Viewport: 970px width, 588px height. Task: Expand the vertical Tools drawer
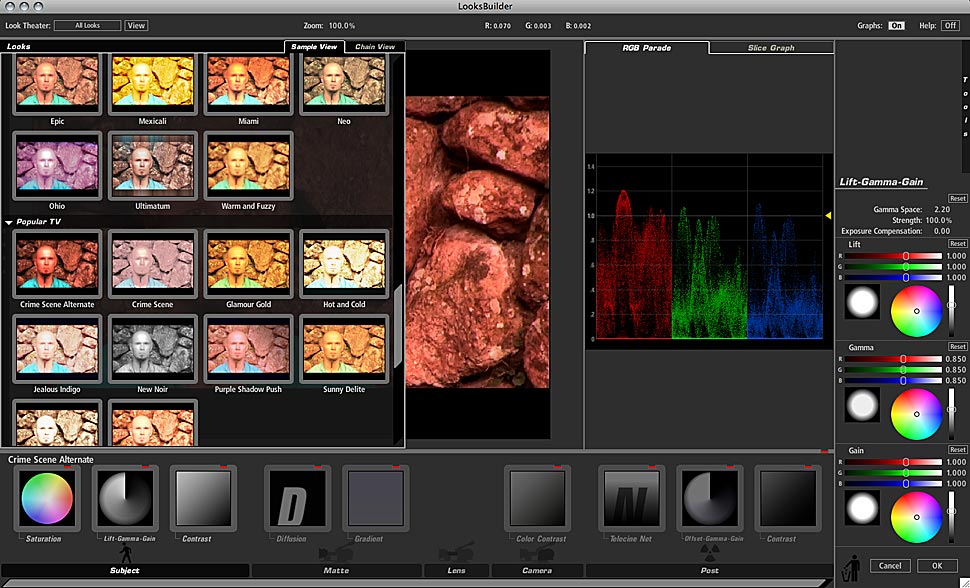pos(965,105)
